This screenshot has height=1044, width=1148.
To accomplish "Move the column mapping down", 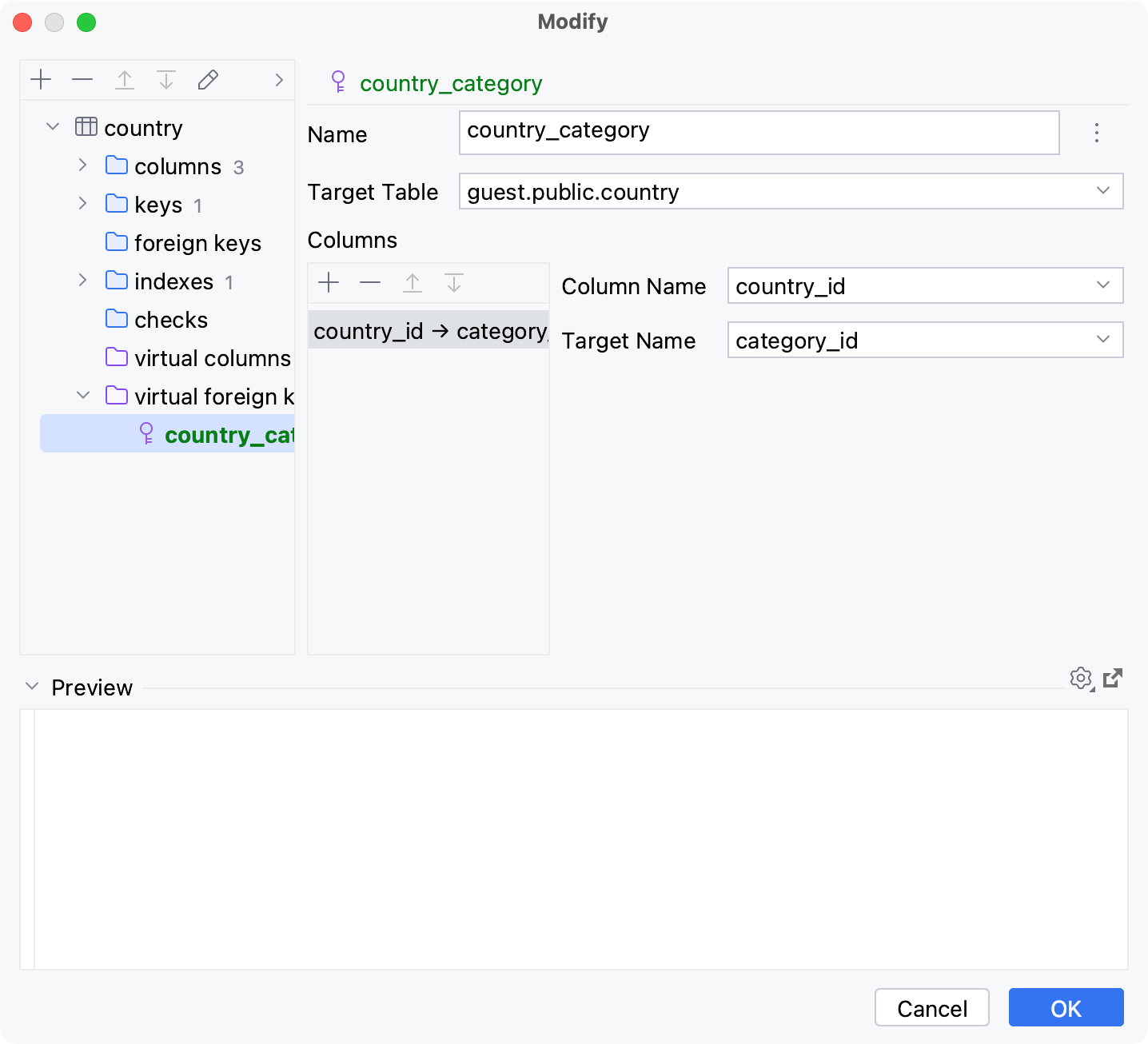I will coord(454,282).
